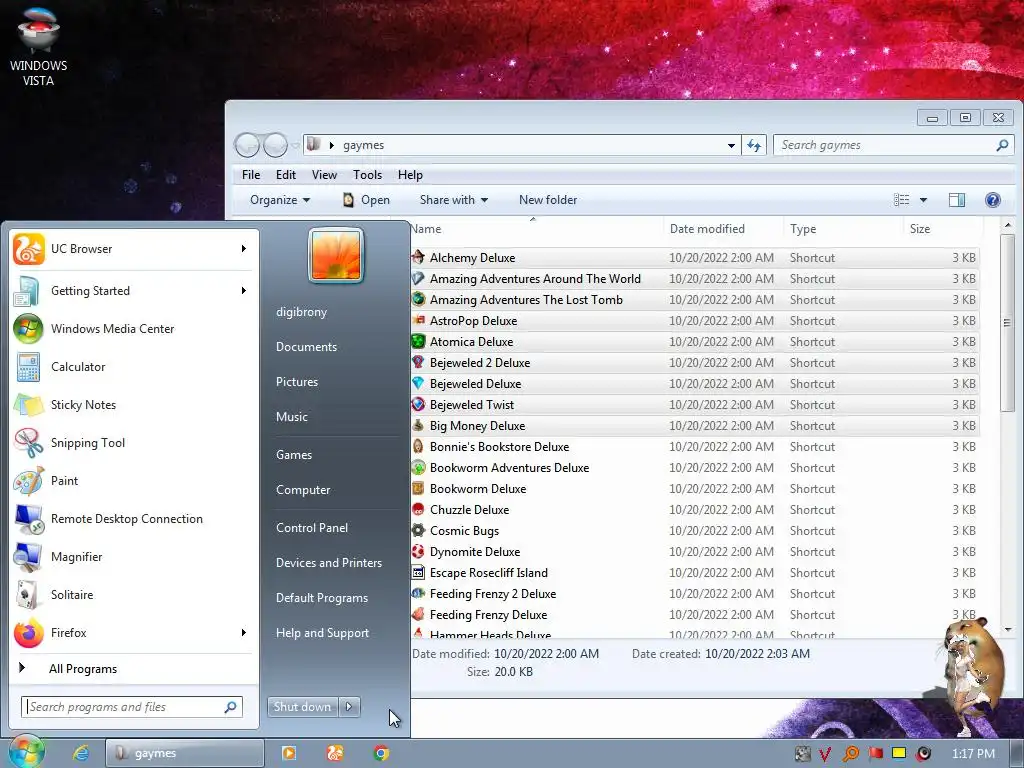Open Google Chrome from taskbar
1024x768 pixels.
[381, 753]
